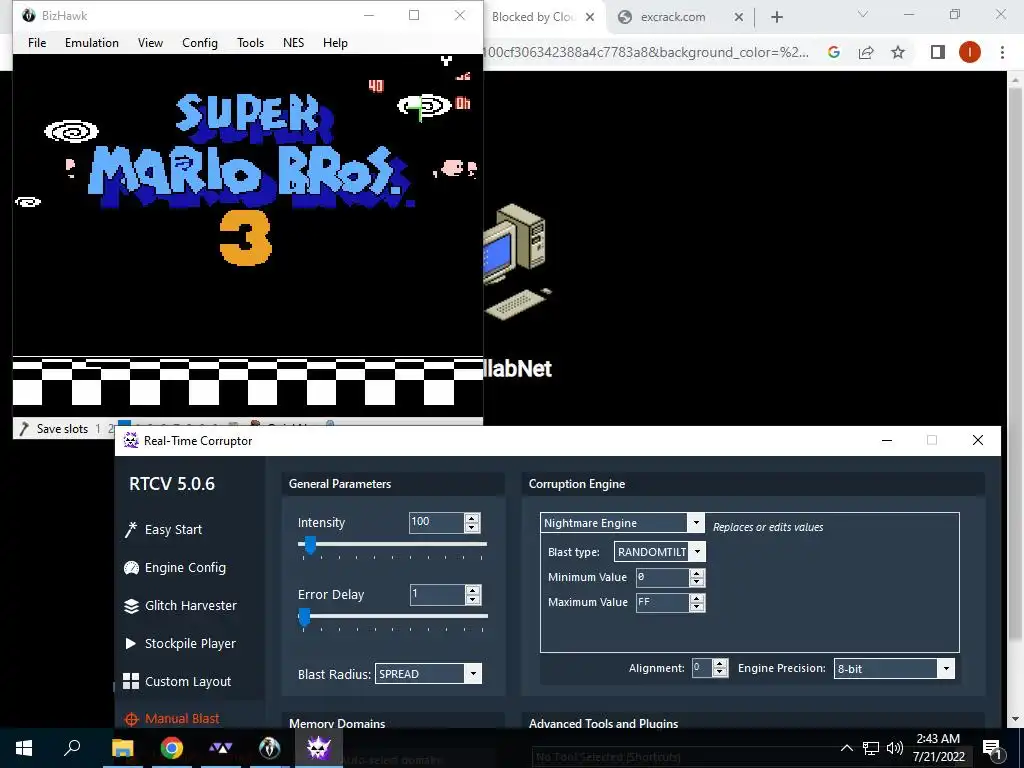Viewport: 1024px width, 768px height.
Task: Open the Corruption Engine selection dropdown
Action: click(x=696, y=522)
